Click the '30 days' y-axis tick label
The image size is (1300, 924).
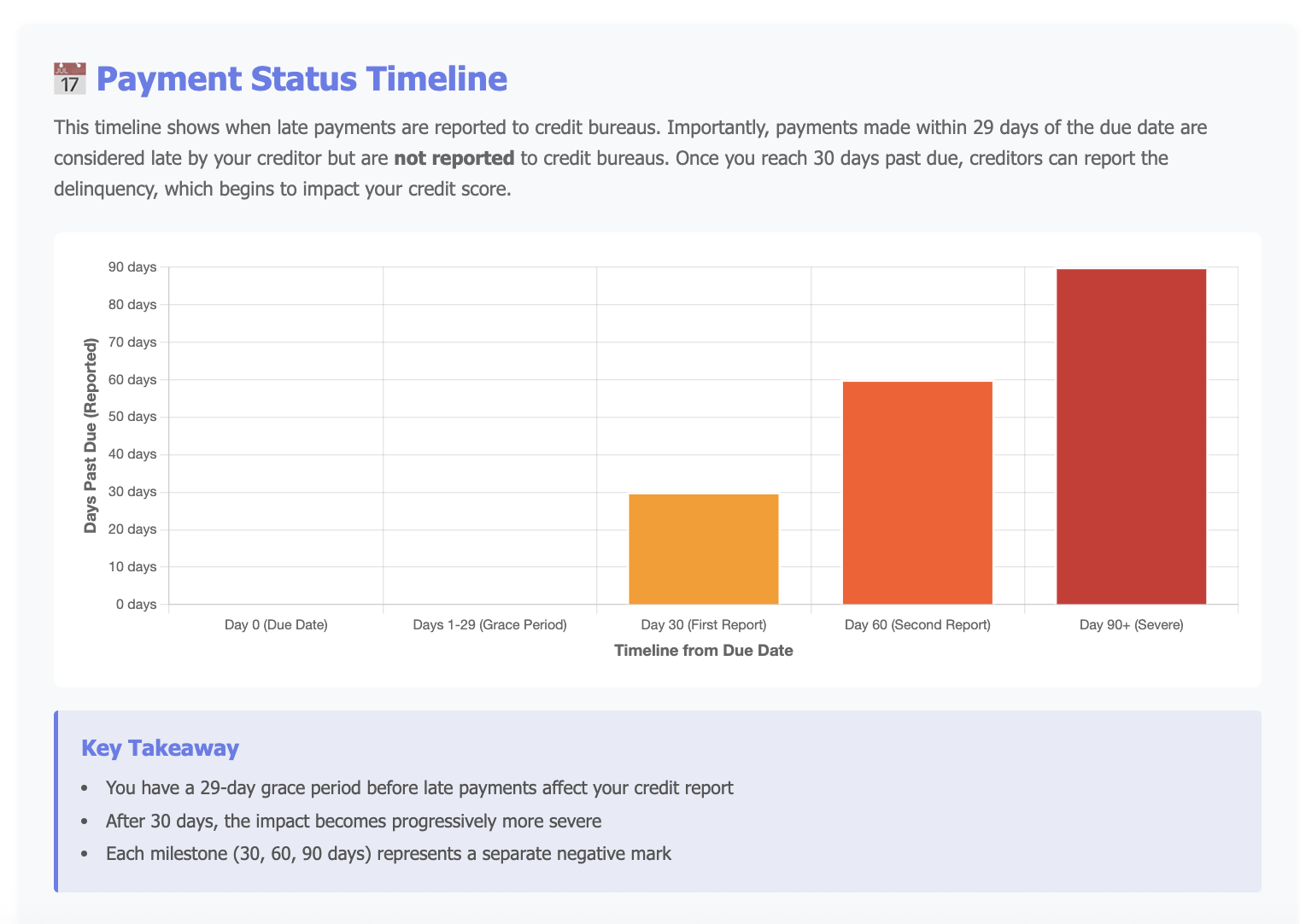(x=132, y=492)
